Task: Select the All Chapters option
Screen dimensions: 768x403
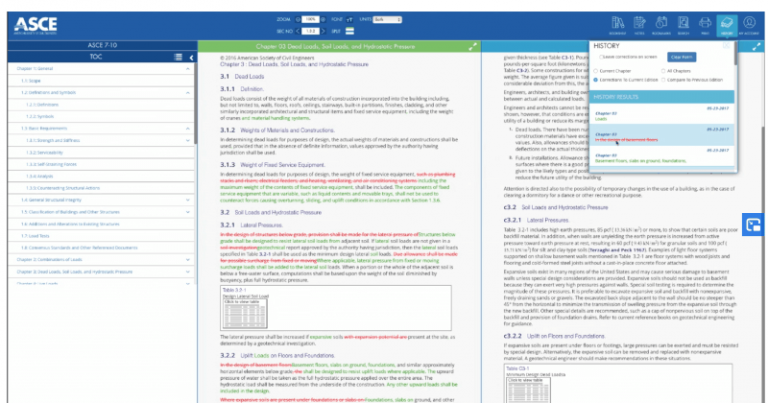Action: click(x=664, y=71)
